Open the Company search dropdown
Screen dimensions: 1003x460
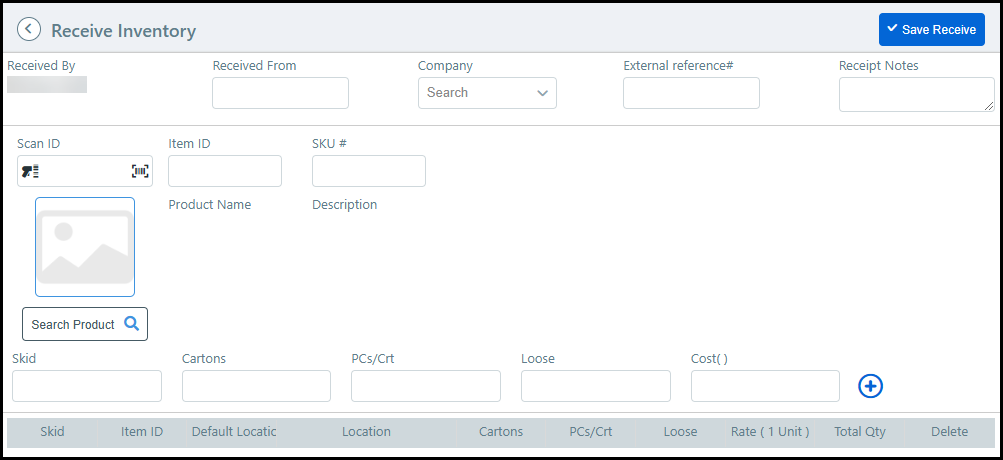(x=487, y=93)
